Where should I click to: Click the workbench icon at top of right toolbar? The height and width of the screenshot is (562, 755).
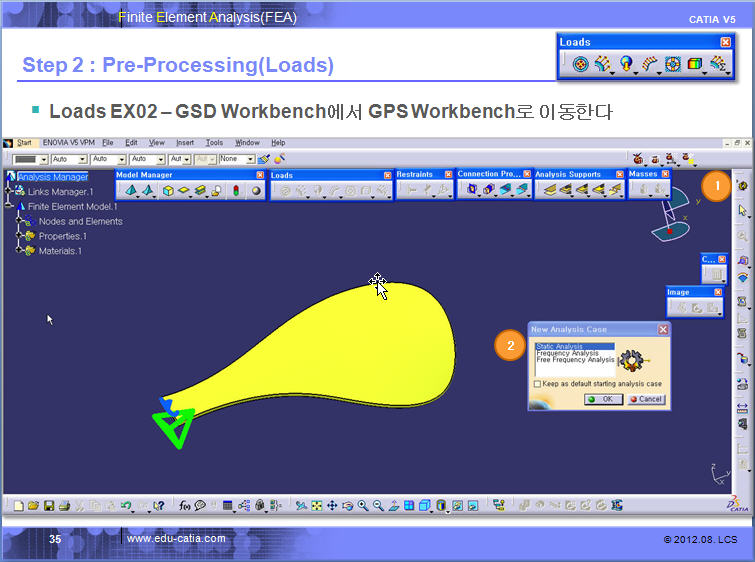pos(742,187)
